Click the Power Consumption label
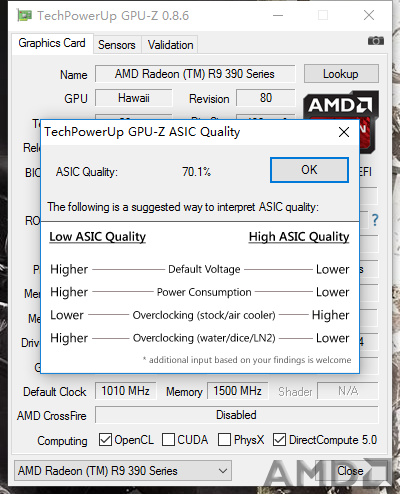Image resolution: width=400 pixels, height=494 pixels. coord(204,292)
